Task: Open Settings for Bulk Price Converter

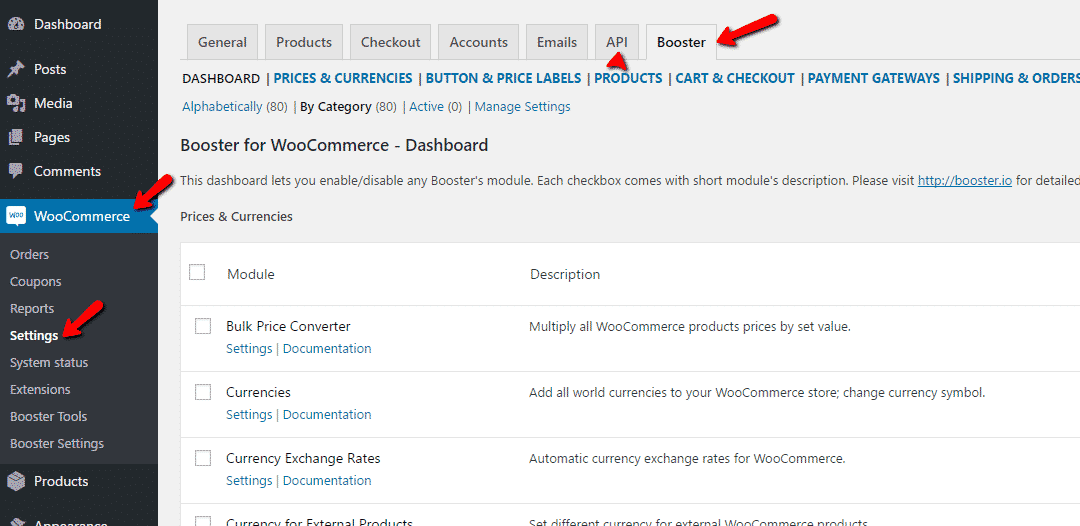Action: [x=249, y=348]
